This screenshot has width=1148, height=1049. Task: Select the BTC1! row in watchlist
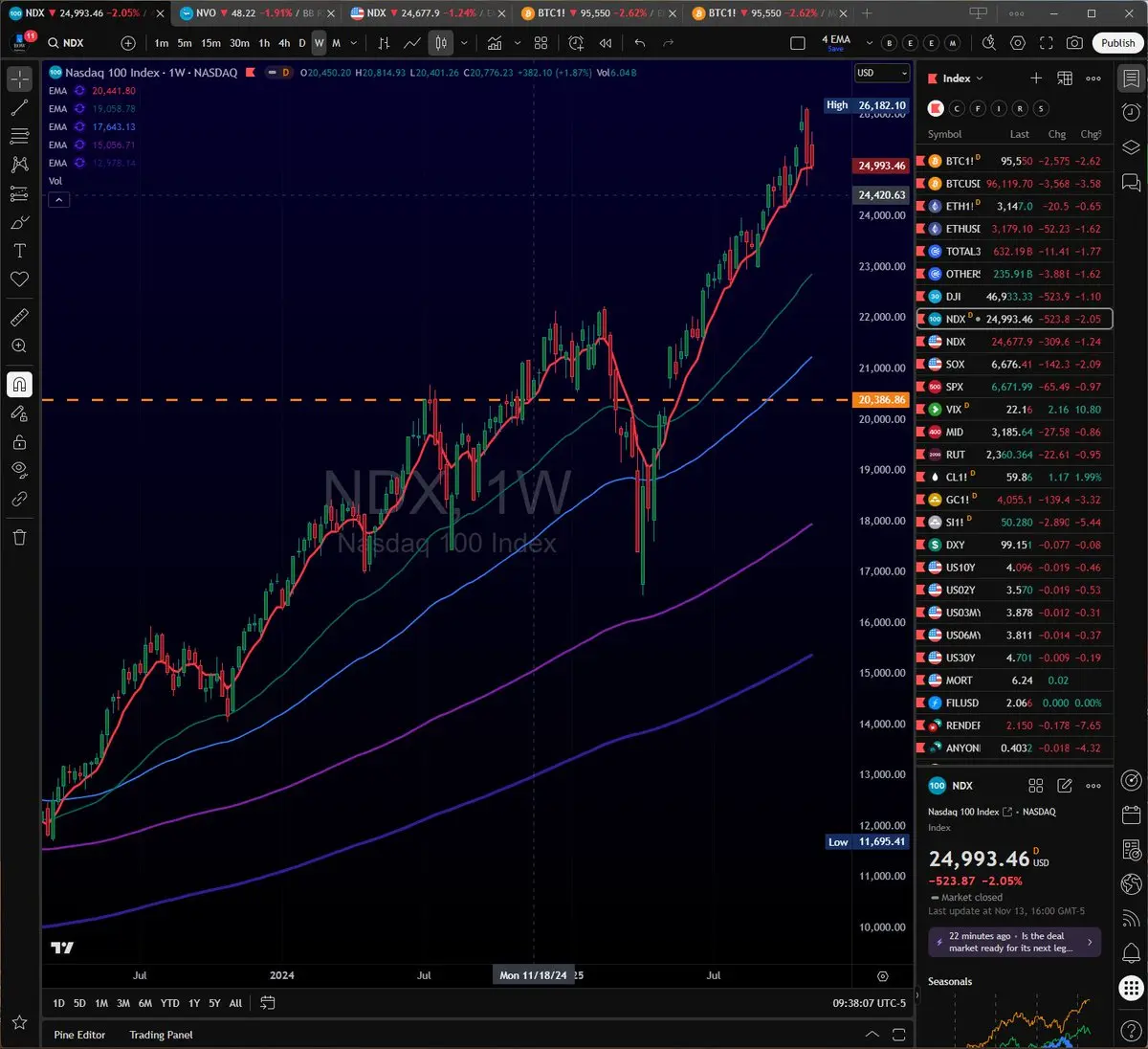(x=1014, y=161)
